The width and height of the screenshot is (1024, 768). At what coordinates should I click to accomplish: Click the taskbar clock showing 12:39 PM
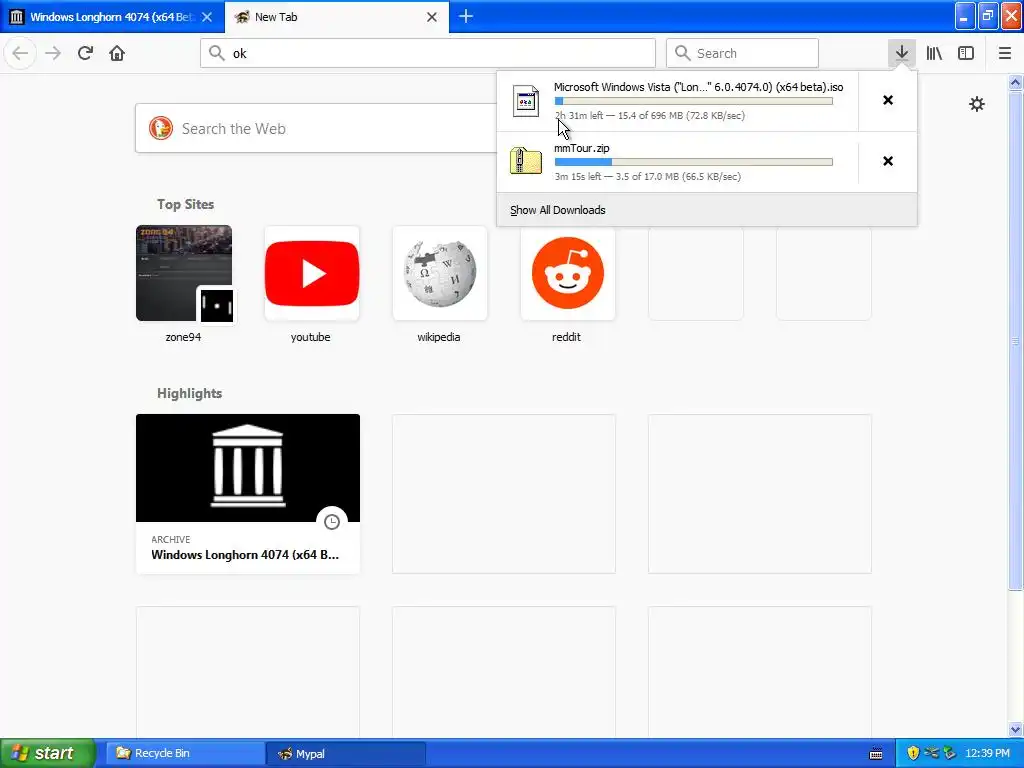click(987, 753)
